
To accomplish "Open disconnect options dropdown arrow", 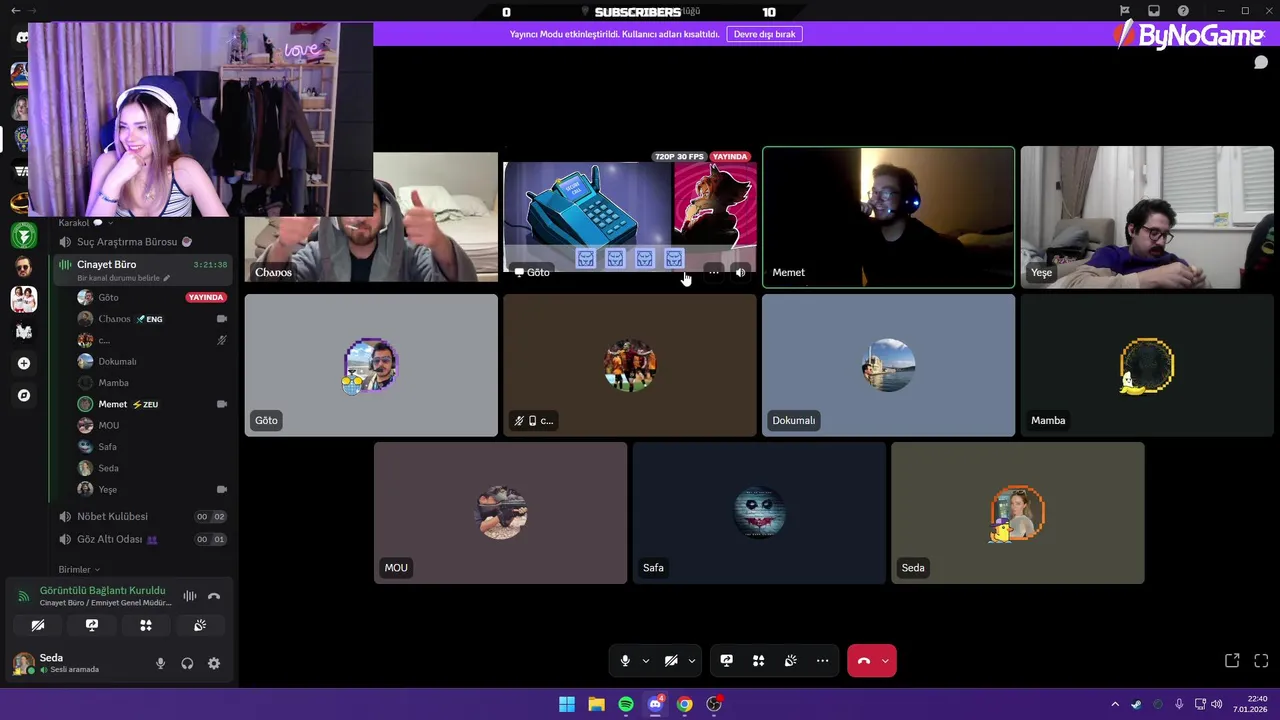I will 885,661.
